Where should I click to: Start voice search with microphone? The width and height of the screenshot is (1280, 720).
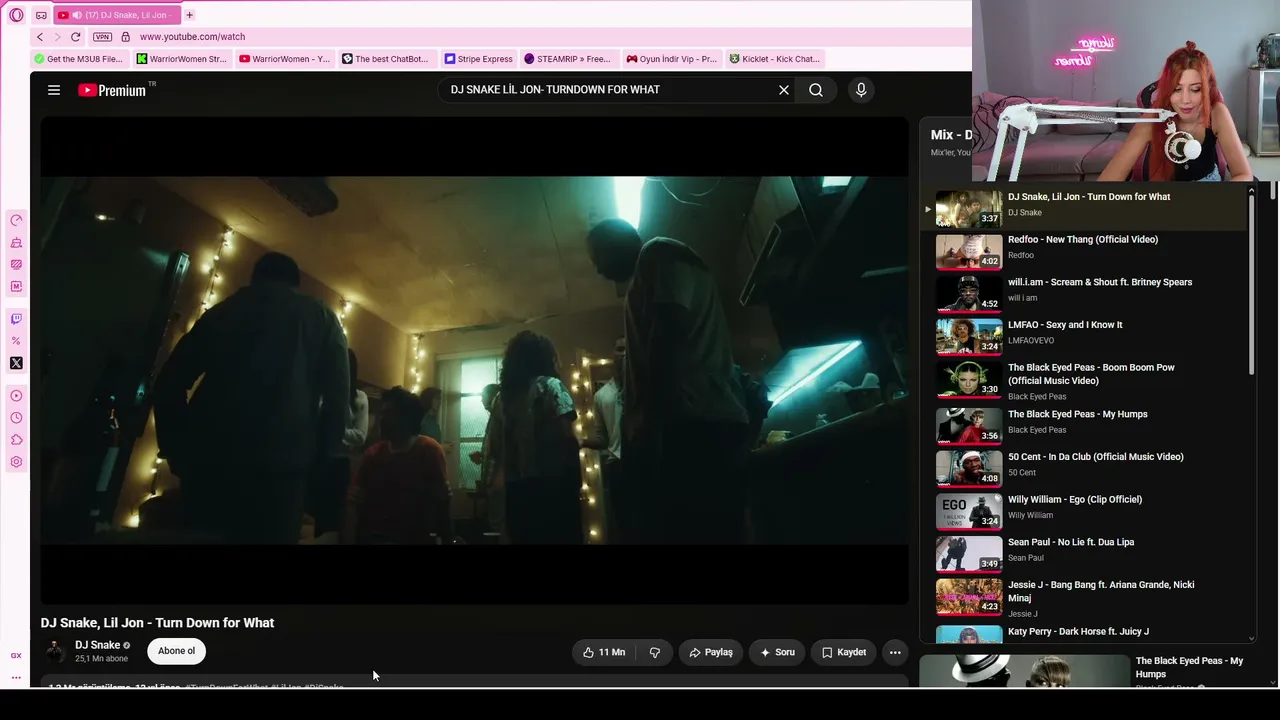pos(861,90)
